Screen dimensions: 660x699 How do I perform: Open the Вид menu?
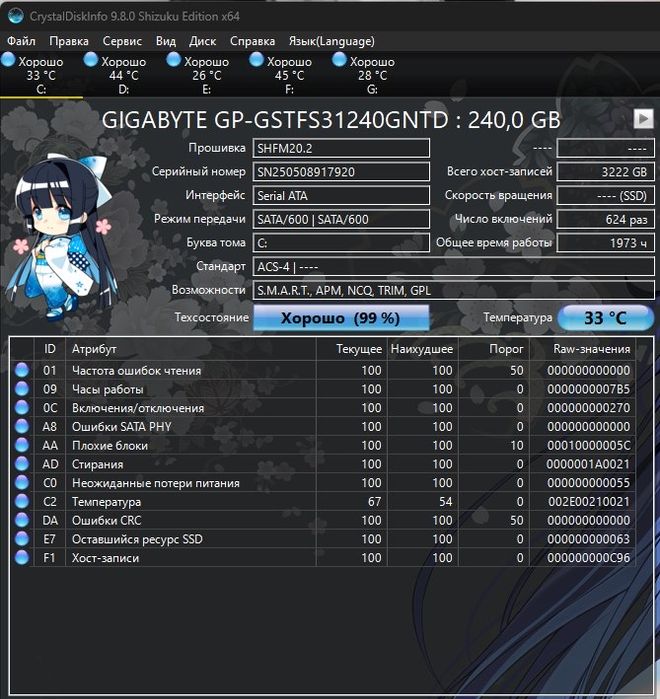pyautogui.click(x=166, y=41)
